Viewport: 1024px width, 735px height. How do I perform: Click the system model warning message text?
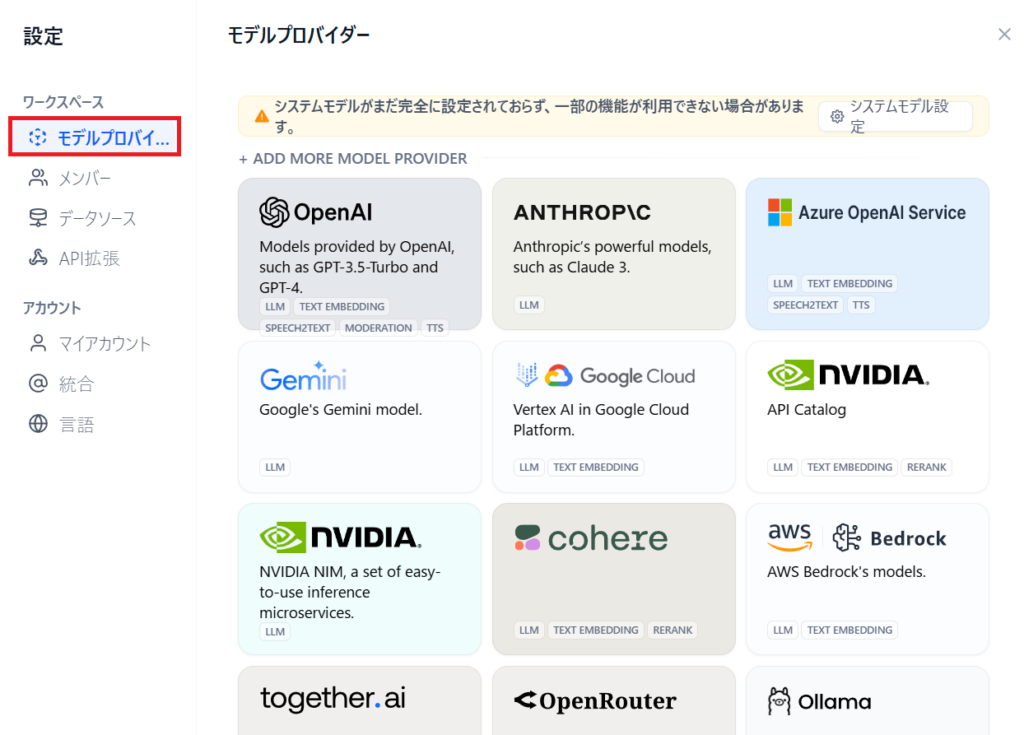539,116
